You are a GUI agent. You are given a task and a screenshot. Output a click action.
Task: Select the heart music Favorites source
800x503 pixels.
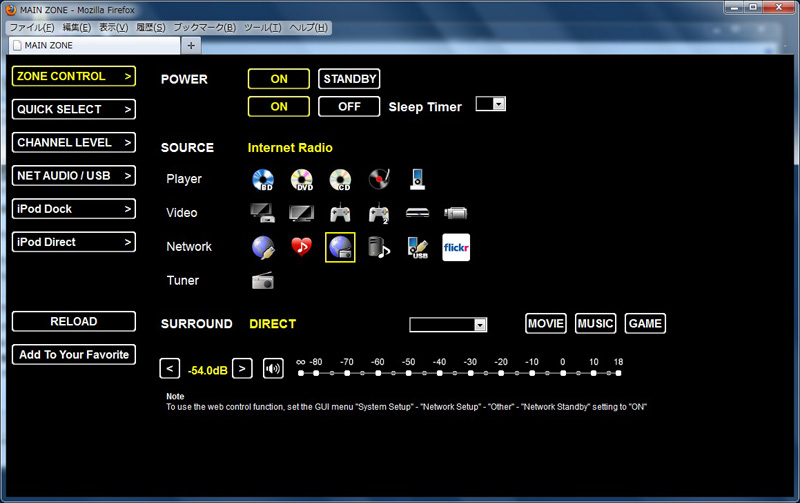[x=301, y=247]
